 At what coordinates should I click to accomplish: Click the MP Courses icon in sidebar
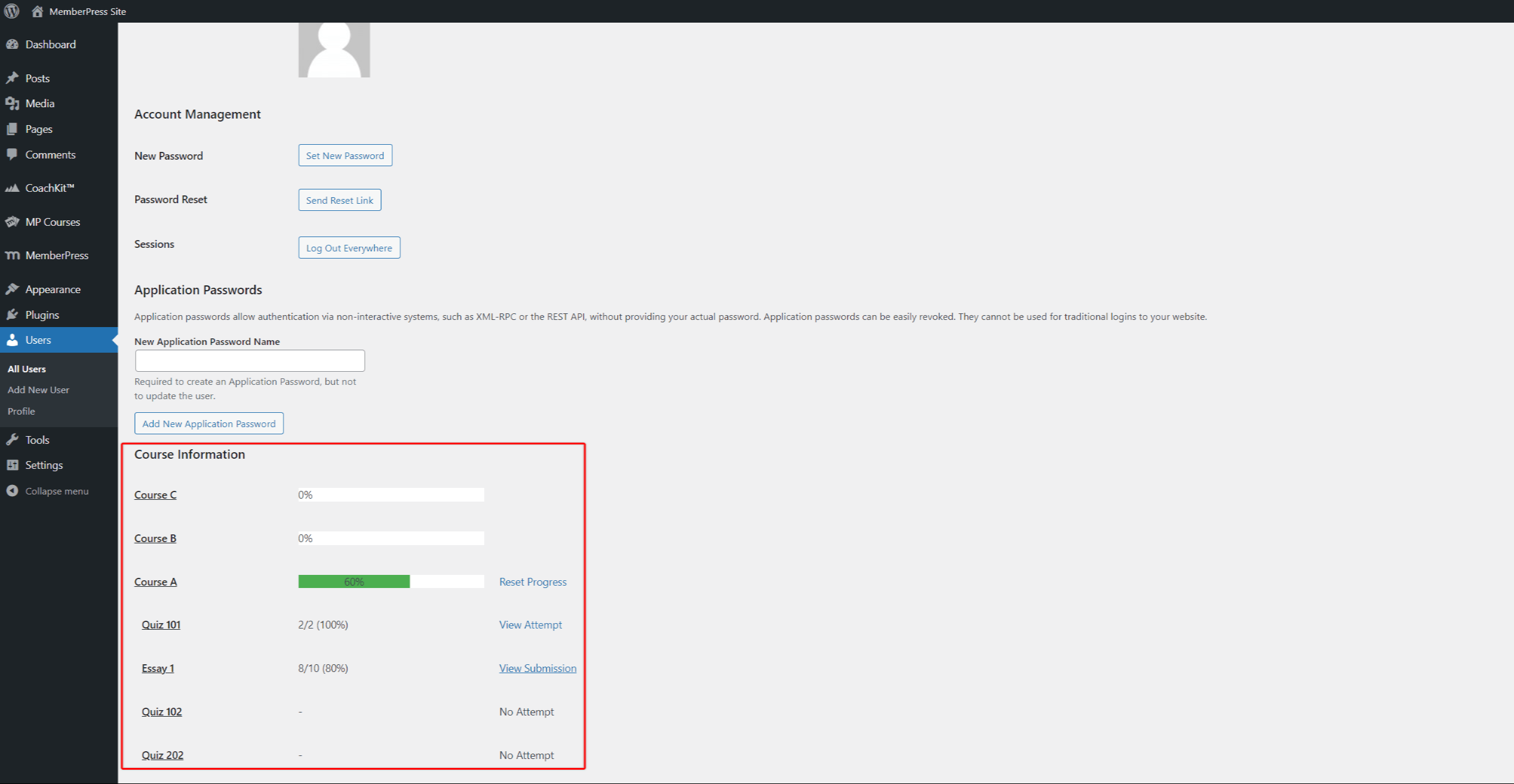click(x=14, y=221)
